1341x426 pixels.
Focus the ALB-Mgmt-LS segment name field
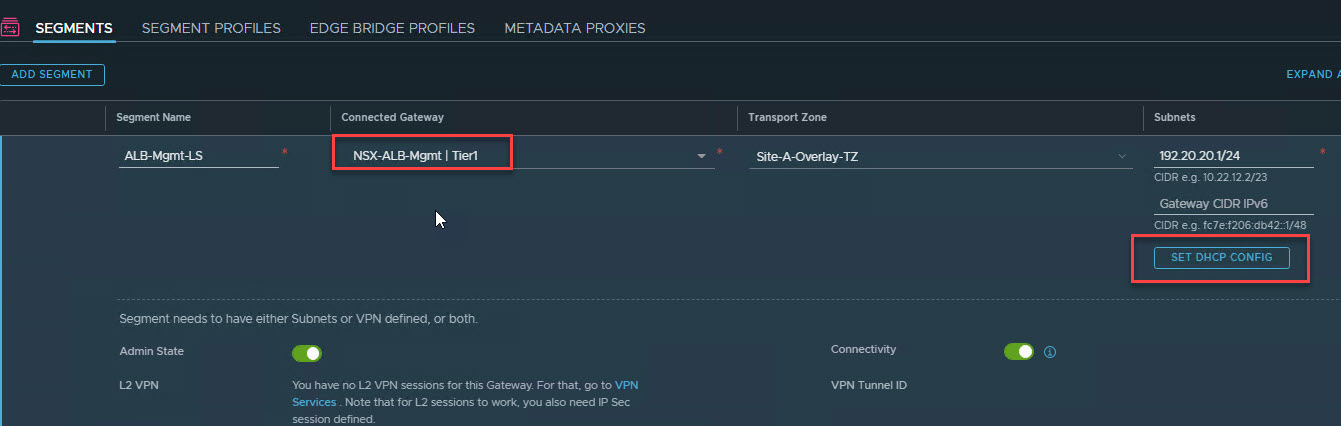(198, 156)
